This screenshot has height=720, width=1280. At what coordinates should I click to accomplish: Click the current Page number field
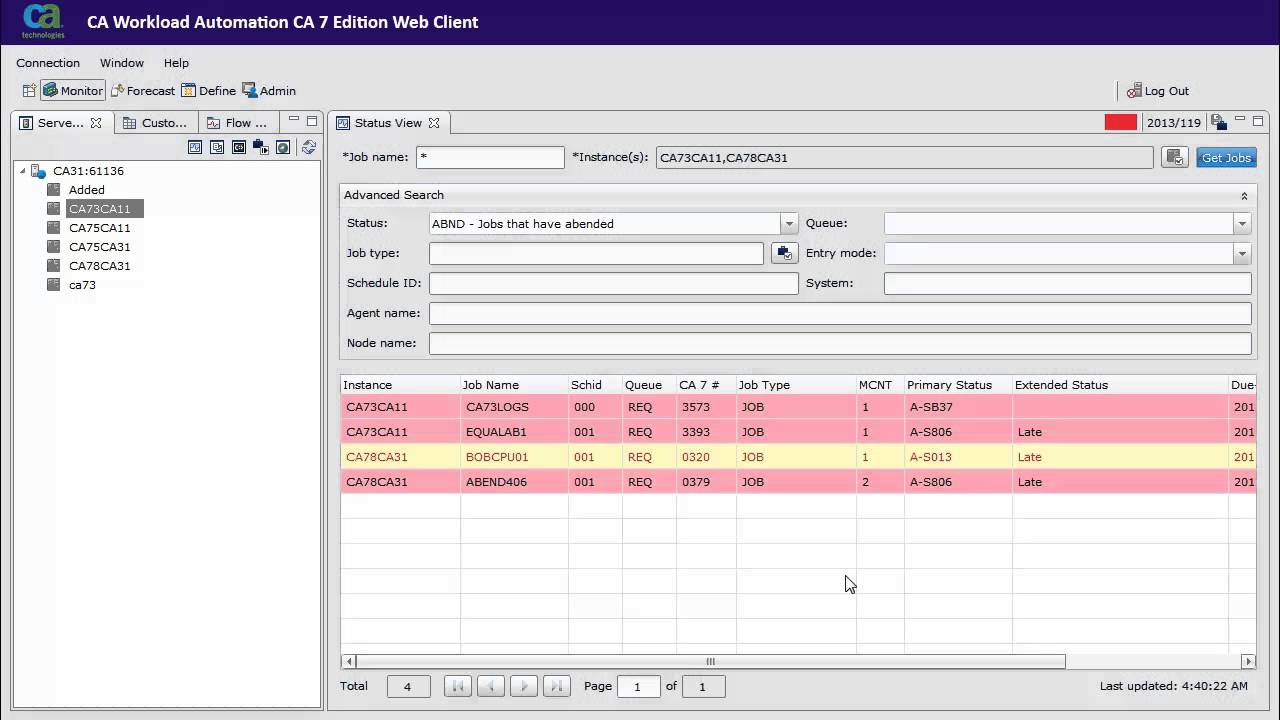point(638,687)
